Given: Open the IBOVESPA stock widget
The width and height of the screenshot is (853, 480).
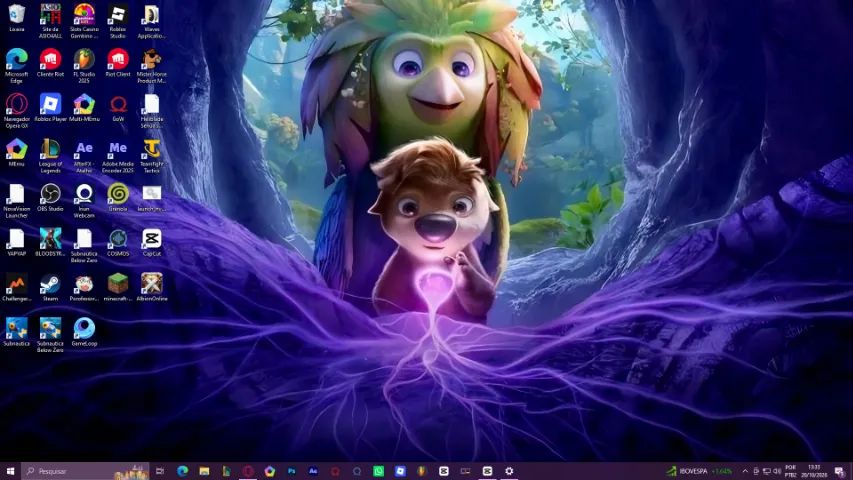Looking at the screenshot, I should pyautogui.click(x=700, y=471).
